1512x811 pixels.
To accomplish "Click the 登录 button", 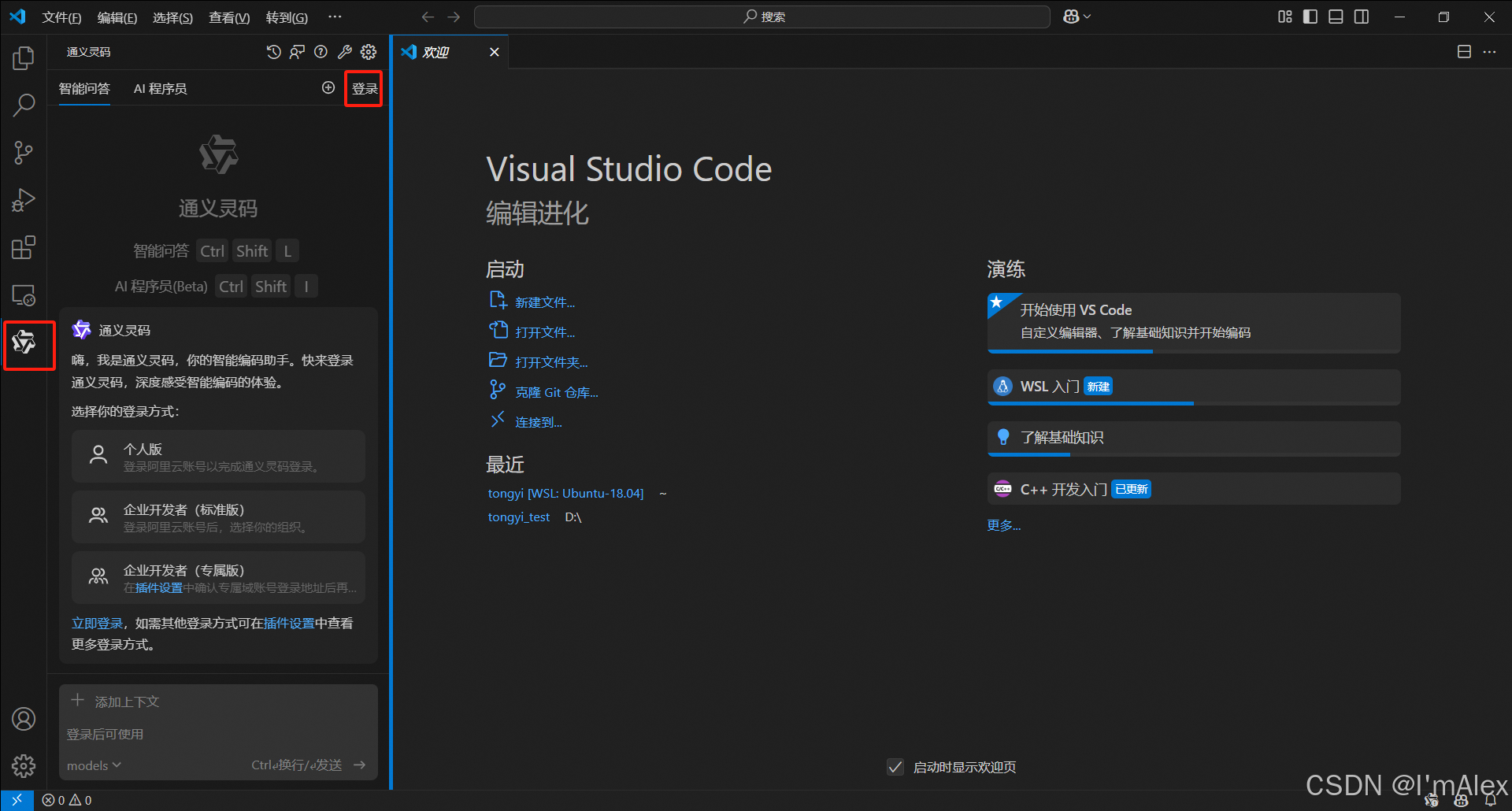I will (365, 88).
